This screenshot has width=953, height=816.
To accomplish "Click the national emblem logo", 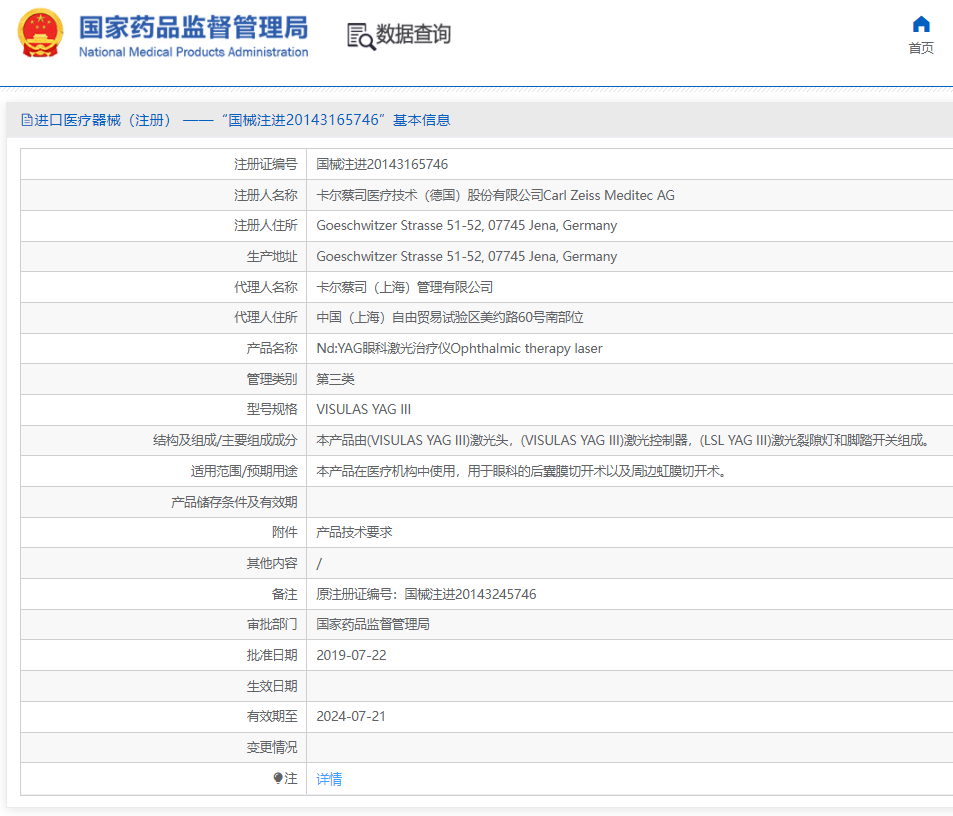I will (40, 33).
